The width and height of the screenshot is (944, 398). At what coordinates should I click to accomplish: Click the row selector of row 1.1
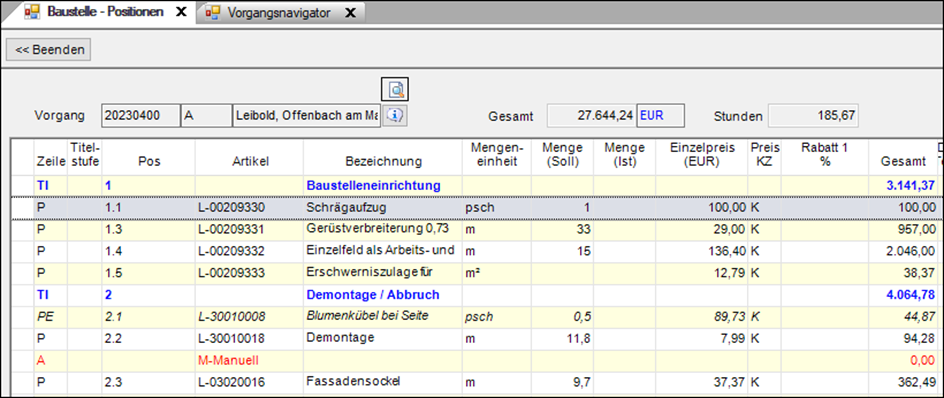pos(23,208)
